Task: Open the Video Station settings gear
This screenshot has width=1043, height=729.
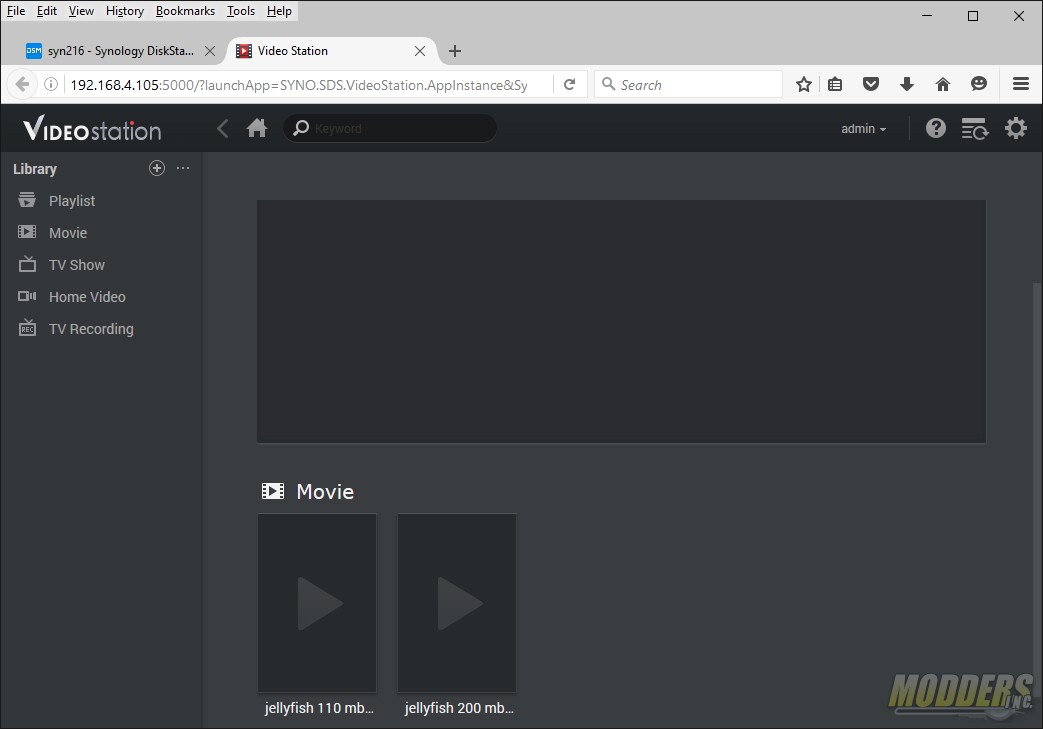Action: [x=1016, y=128]
